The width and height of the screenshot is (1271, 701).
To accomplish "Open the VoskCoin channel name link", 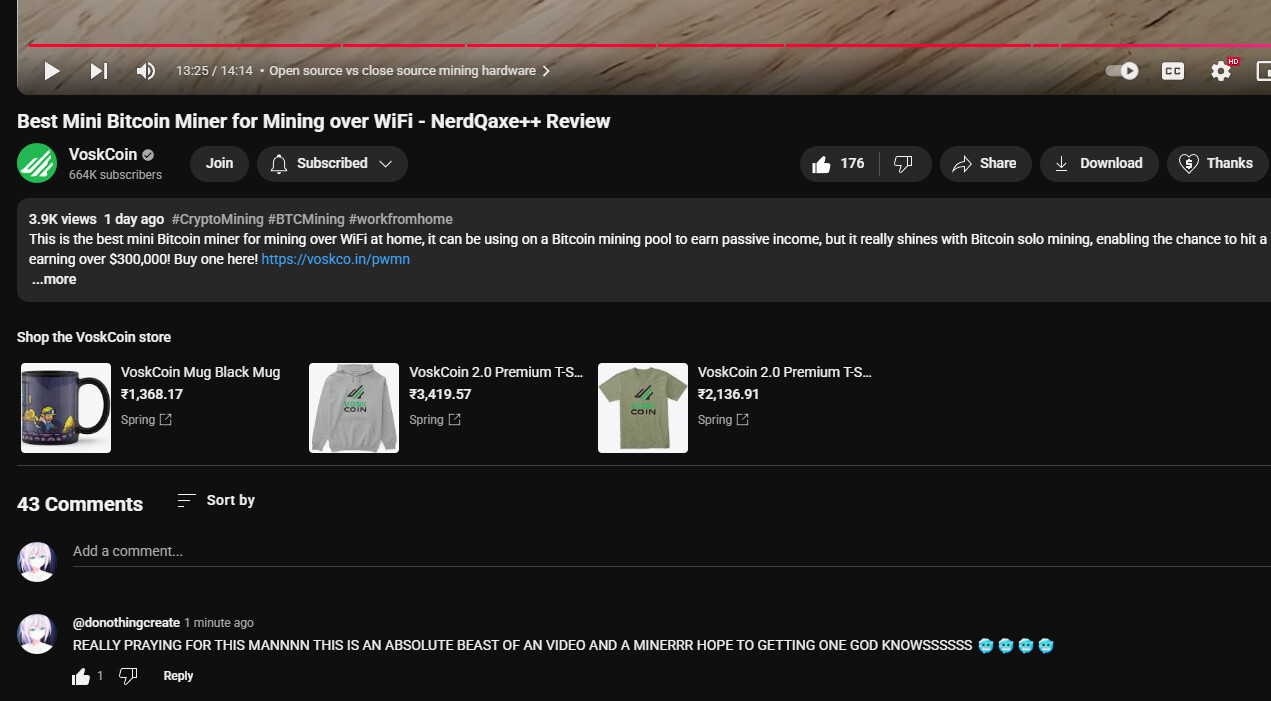I will (x=103, y=155).
